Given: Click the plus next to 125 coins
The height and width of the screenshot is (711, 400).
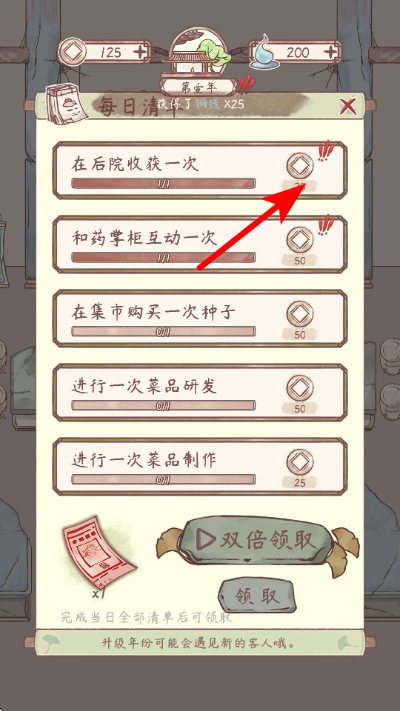Looking at the screenshot, I should coord(141,52).
